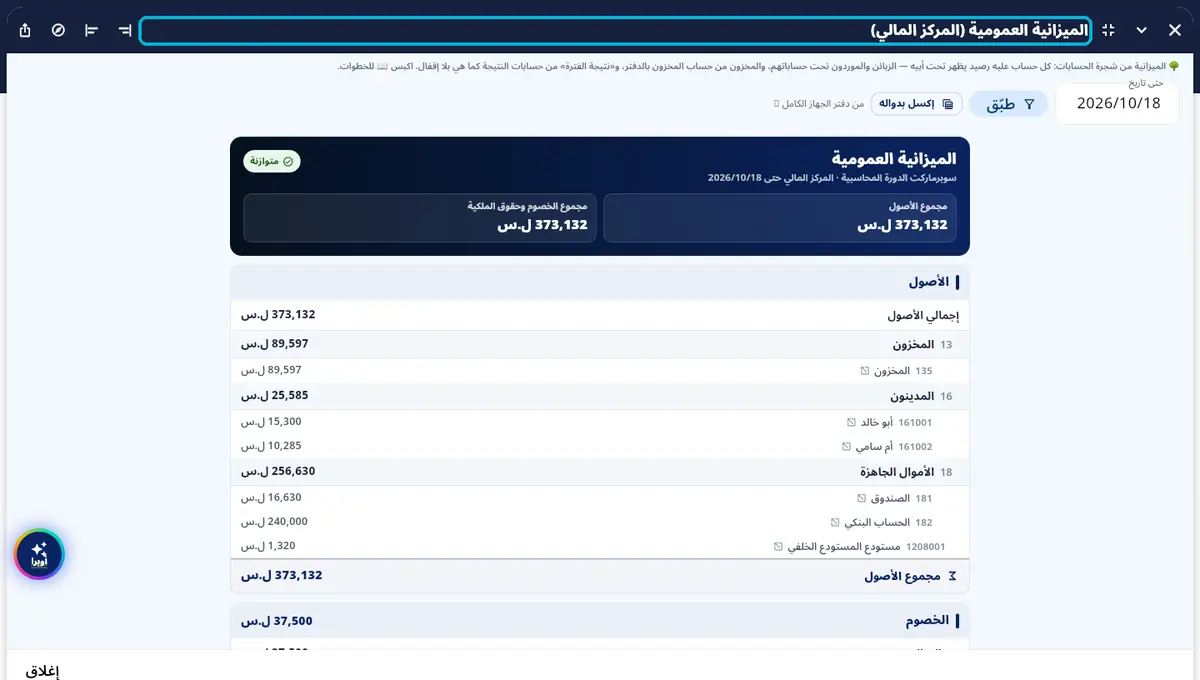1200x680 pixels.
Task: Click the 15,300 ل.س amount for أبو خالد
Action: point(271,422)
